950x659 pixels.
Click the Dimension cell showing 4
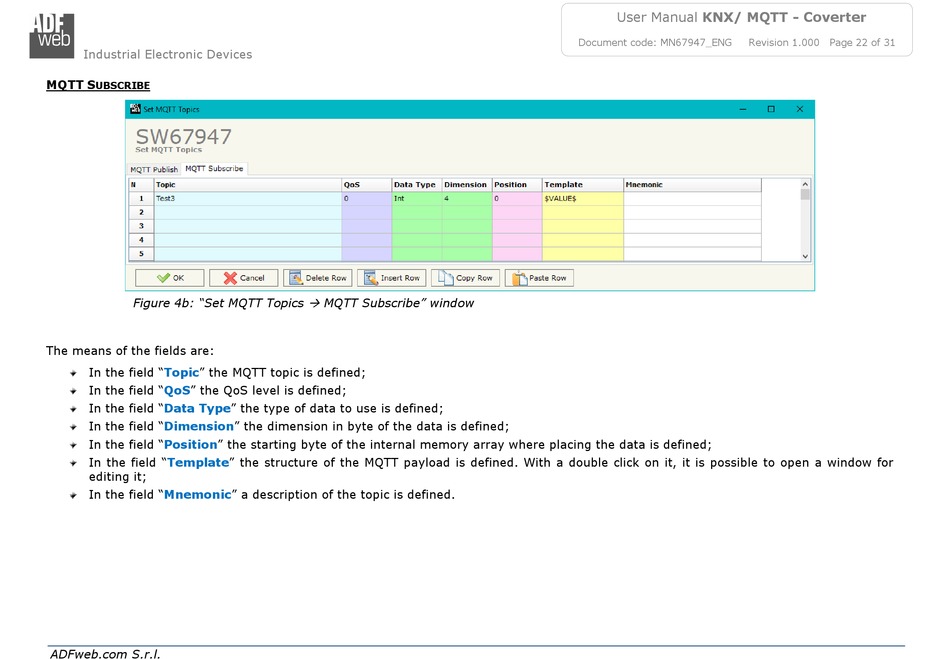pyautogui.click(x=466, y=199)
